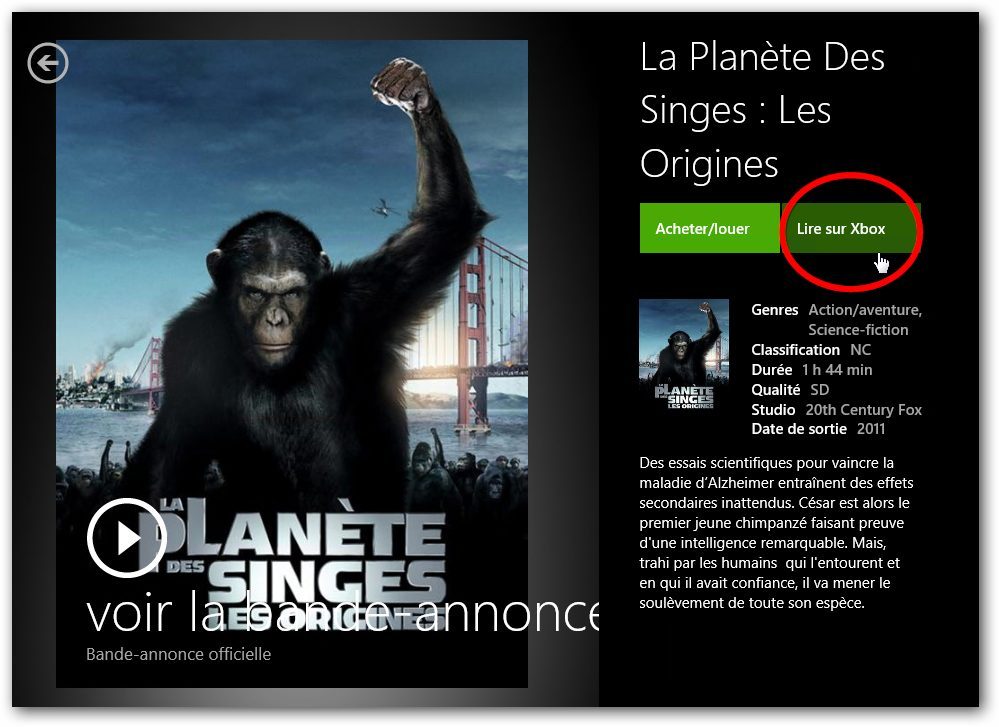The image size is (999, 727).
Task: Click the back arrow icon
Action: (48, 63)
